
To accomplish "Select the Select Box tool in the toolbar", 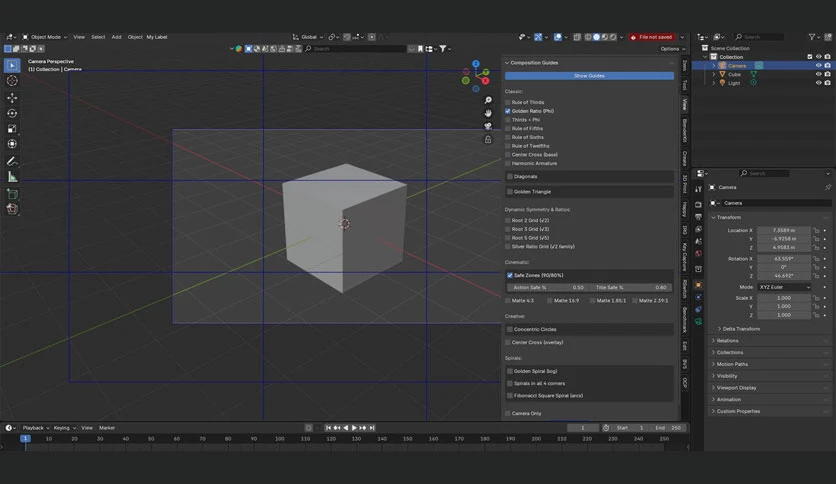I will 12,65.
